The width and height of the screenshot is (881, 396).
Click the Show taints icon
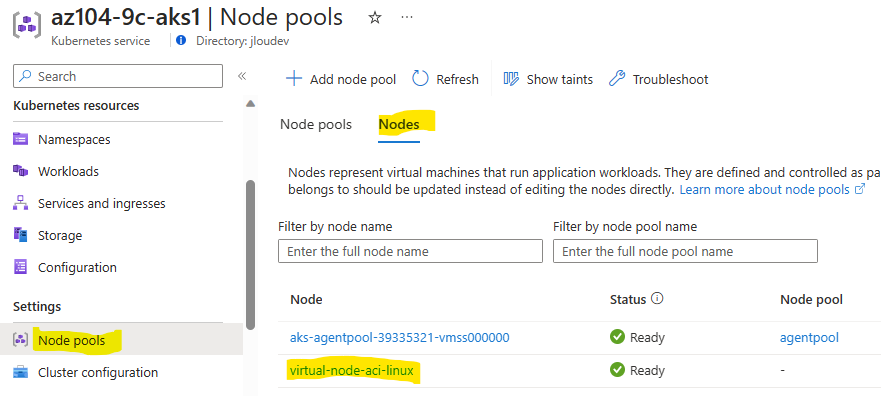point(511,79)
